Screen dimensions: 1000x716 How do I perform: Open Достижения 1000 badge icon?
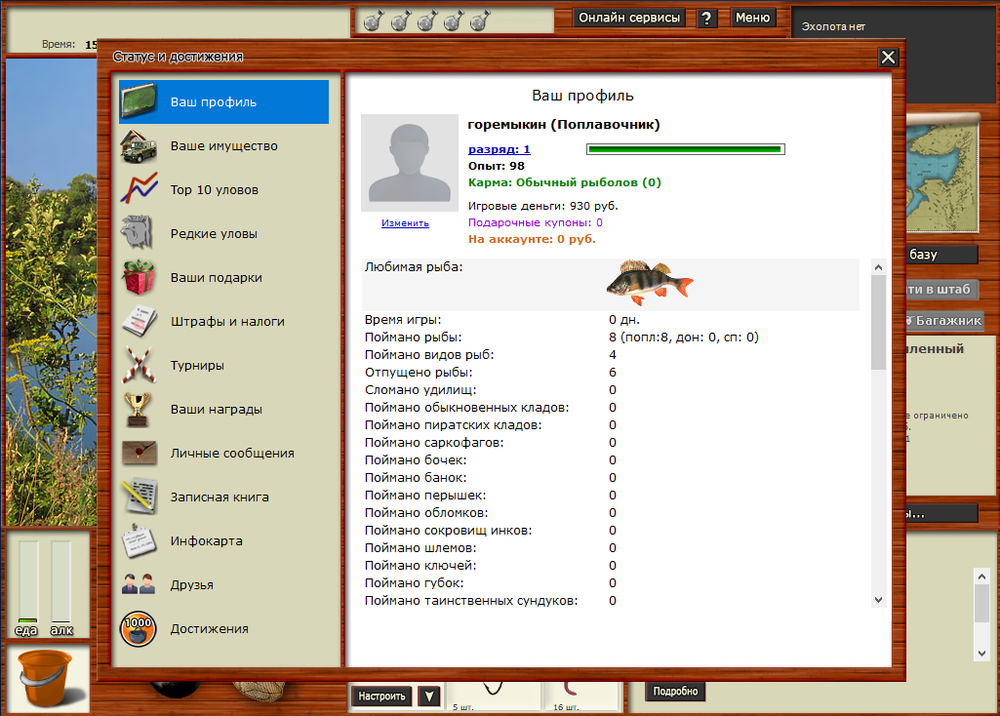[x=139, y=629]
